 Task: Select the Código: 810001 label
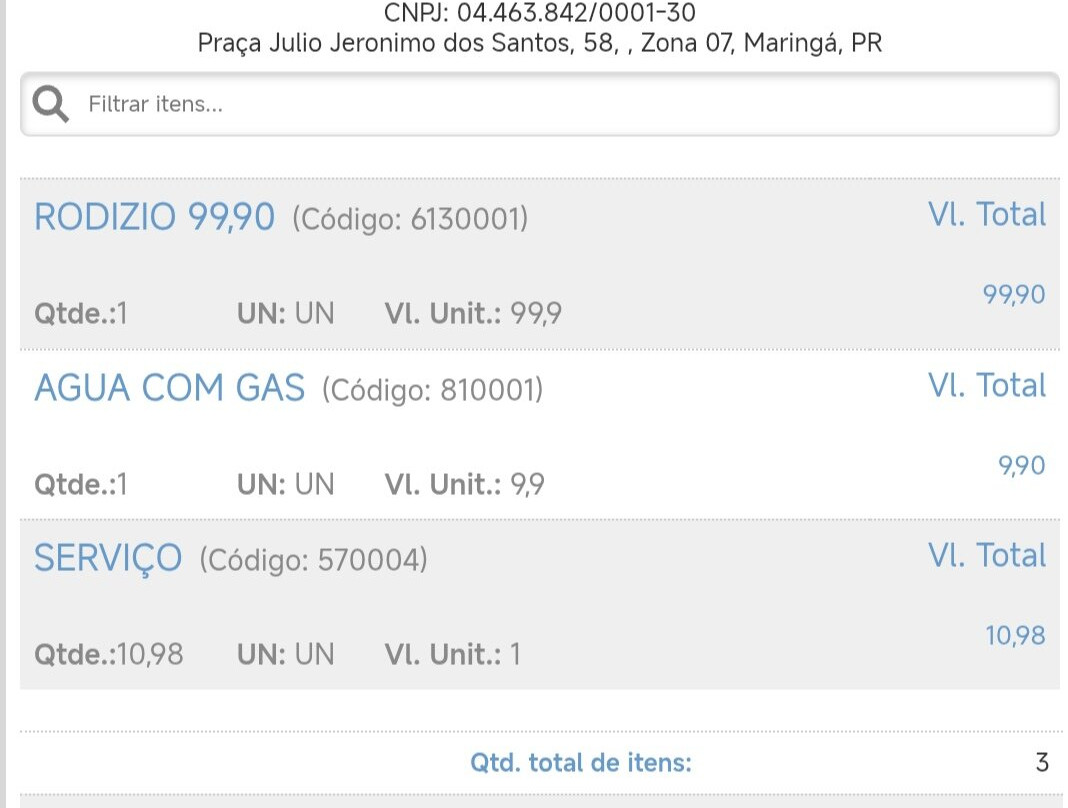pos(432,389)
